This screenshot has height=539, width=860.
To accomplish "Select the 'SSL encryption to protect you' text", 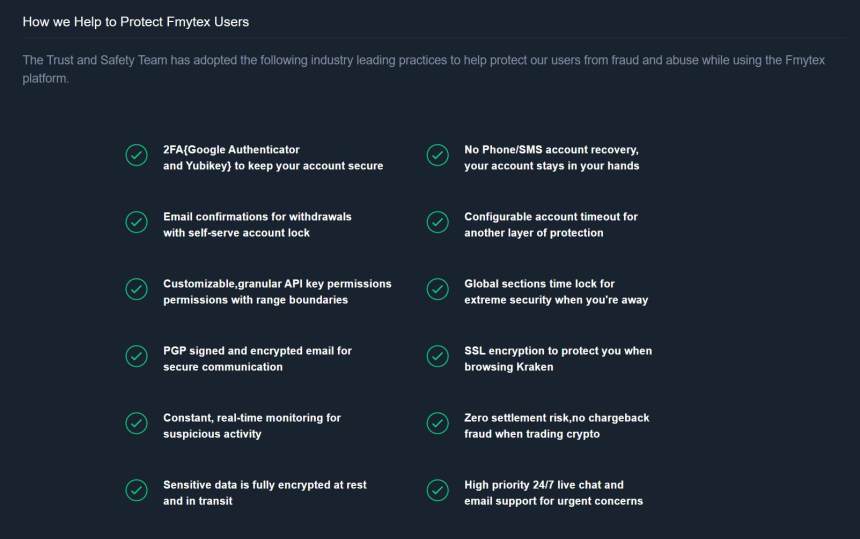I will 557,358.
